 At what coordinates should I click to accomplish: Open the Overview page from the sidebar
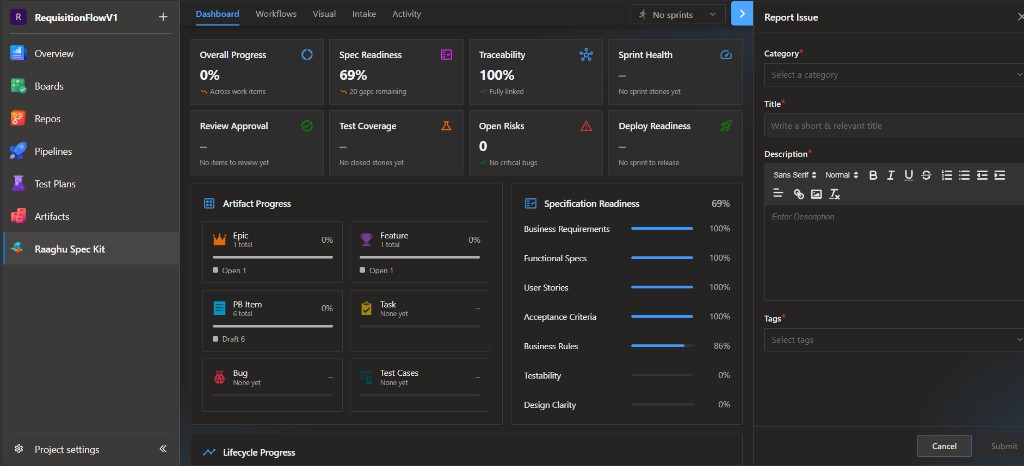pyautogui.click(x=89, y=54)
